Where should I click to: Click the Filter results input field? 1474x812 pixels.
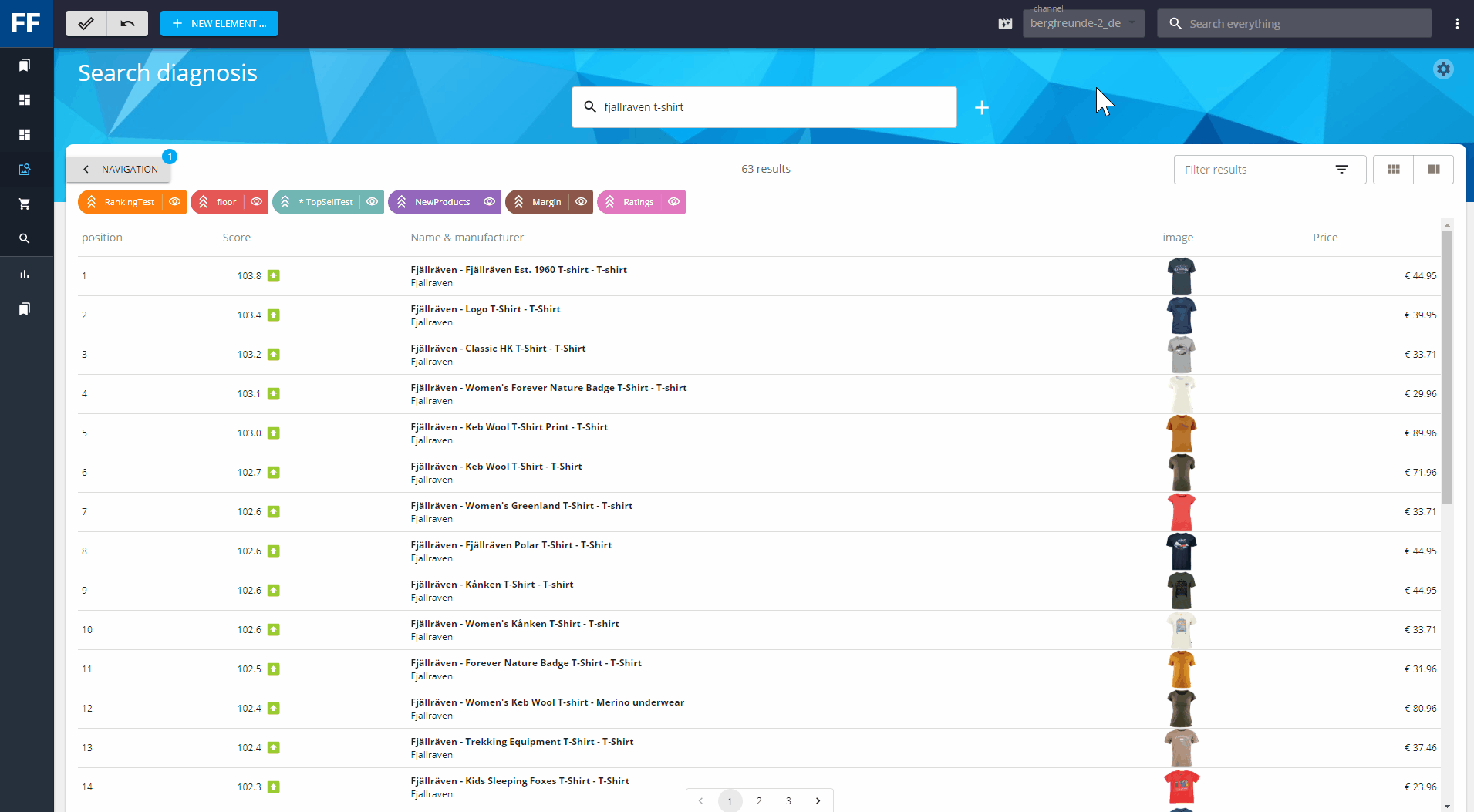[1244, 170]
